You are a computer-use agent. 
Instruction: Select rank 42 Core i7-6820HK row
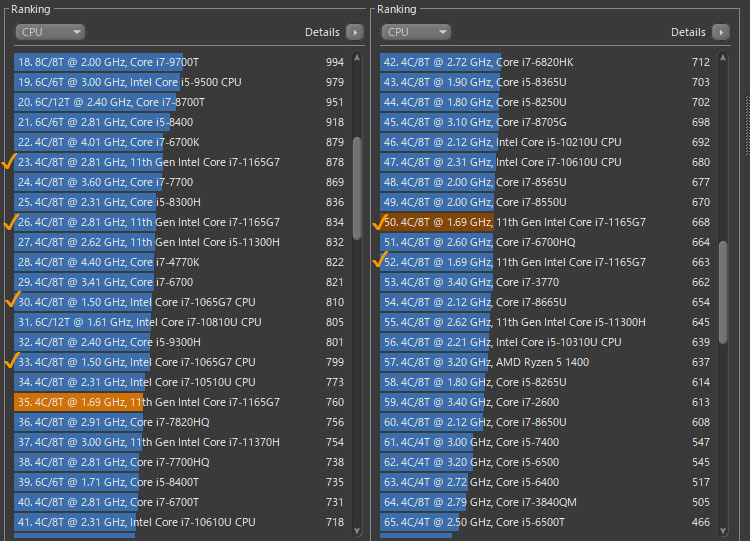(545, 62)
